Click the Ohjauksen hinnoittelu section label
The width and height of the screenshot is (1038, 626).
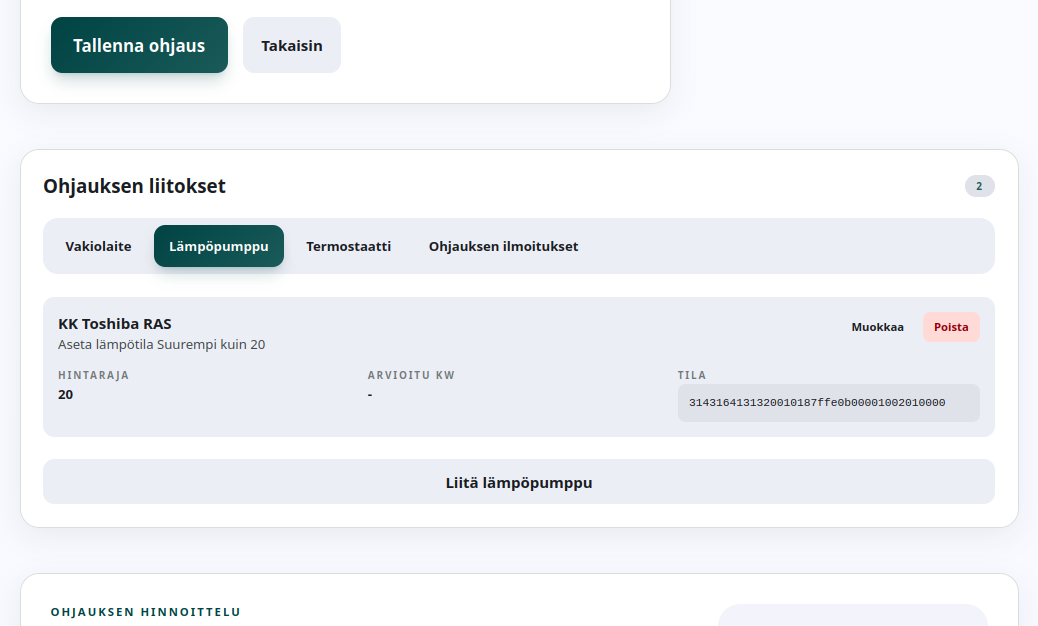[x=146, y=612]
